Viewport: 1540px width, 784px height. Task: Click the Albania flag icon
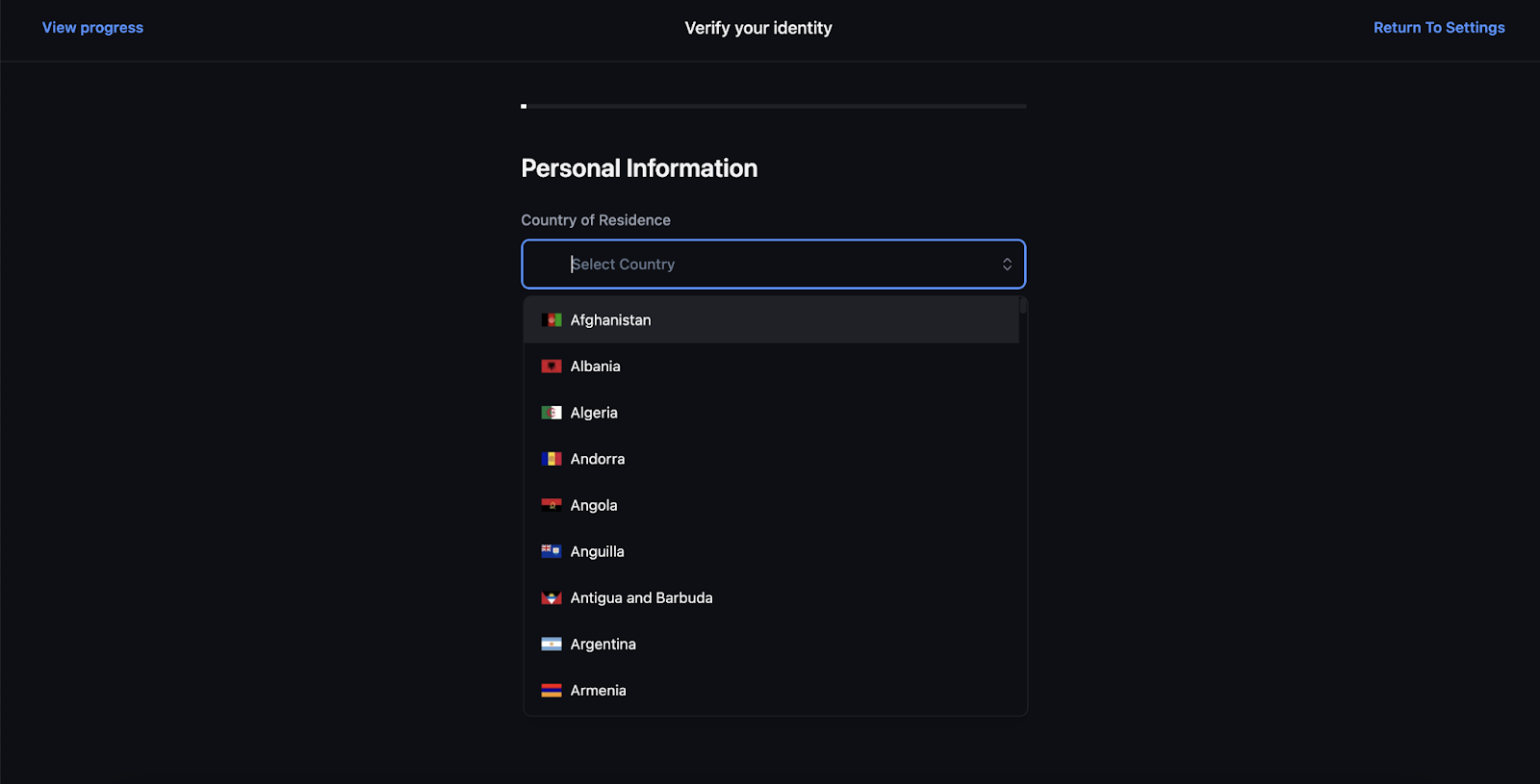click(551, 367)
